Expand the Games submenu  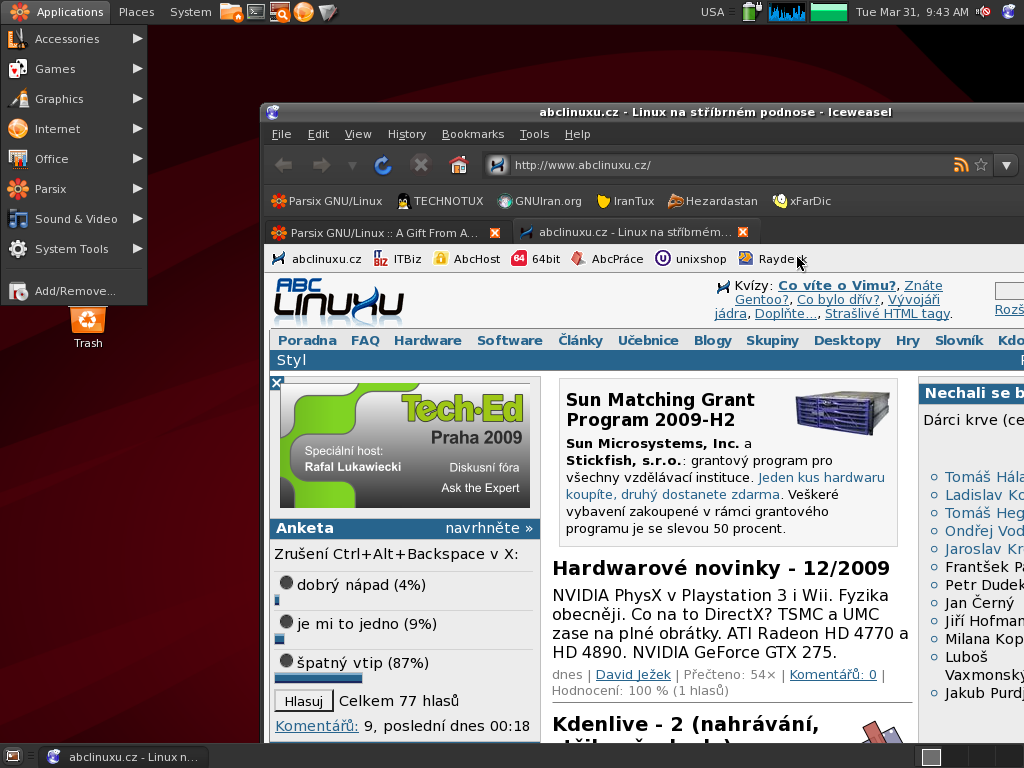pos(74,69)
